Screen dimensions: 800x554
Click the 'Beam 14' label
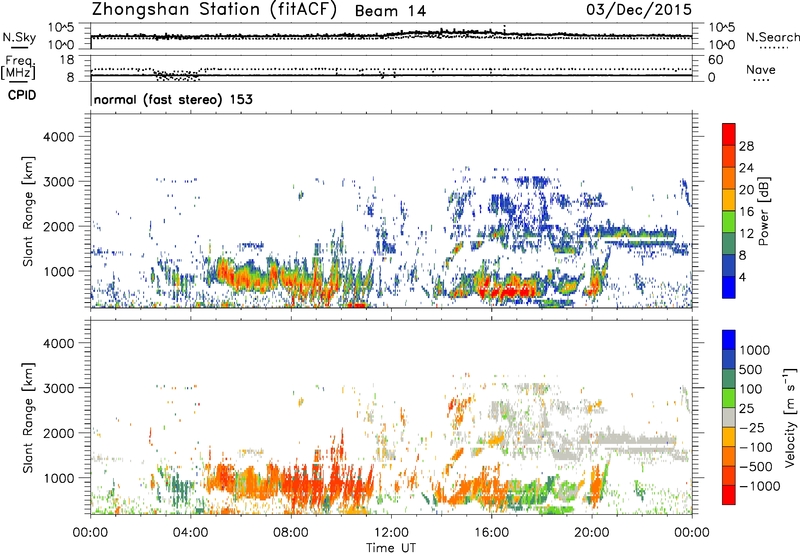[390, 11]
